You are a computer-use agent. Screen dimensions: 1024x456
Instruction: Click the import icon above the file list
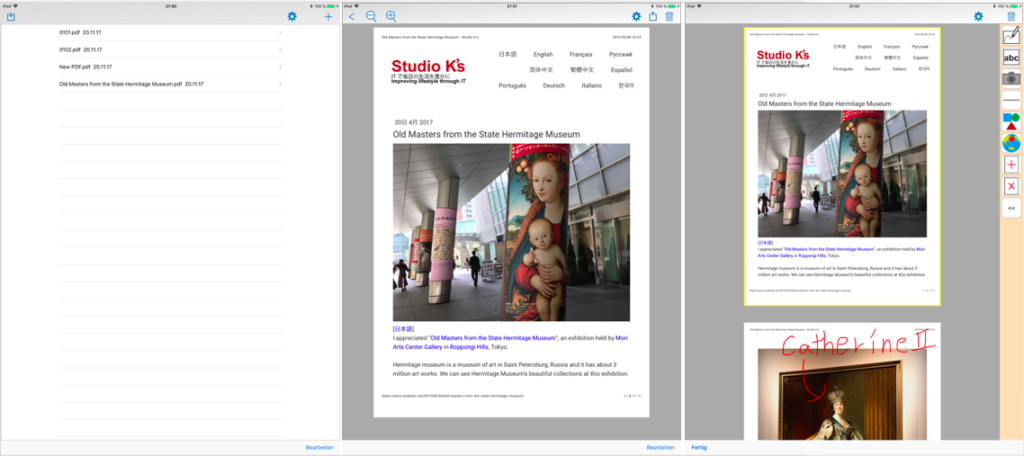(x=11, y=16)
